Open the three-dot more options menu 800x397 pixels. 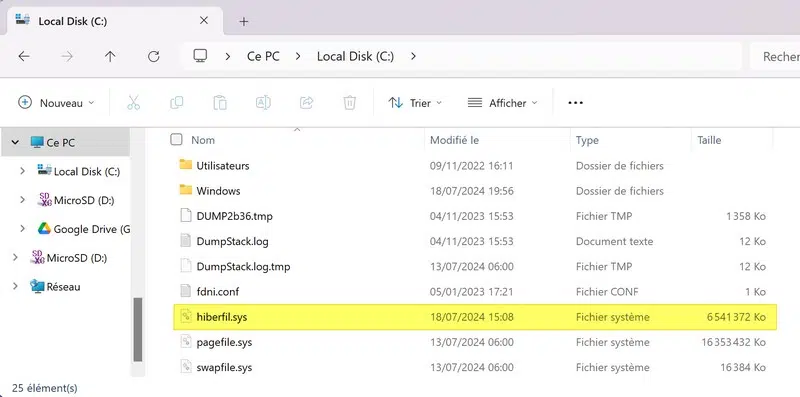[576, 103]
